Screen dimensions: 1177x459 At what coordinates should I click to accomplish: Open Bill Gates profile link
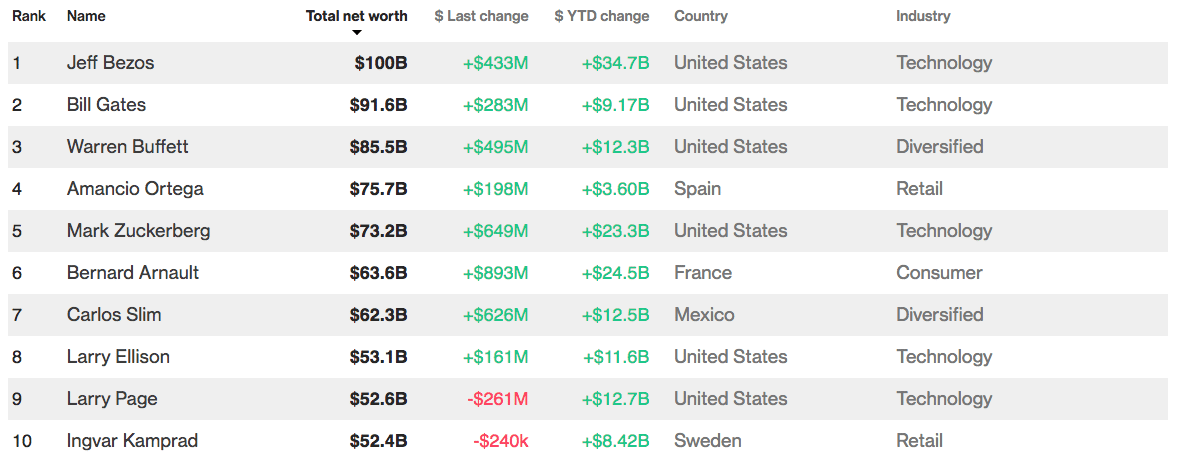click(x=106, y=105)
